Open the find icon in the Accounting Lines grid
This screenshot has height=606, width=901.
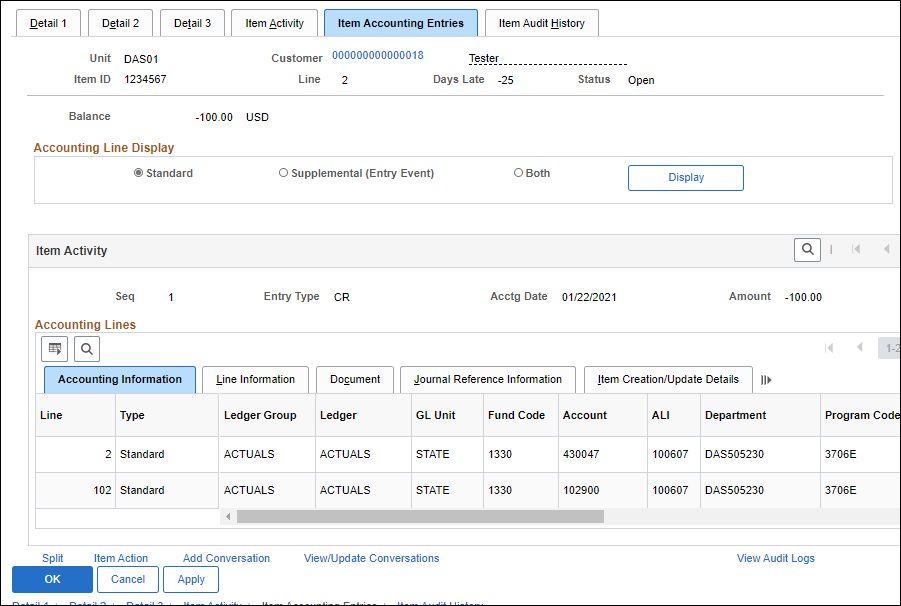pos(87,348)
